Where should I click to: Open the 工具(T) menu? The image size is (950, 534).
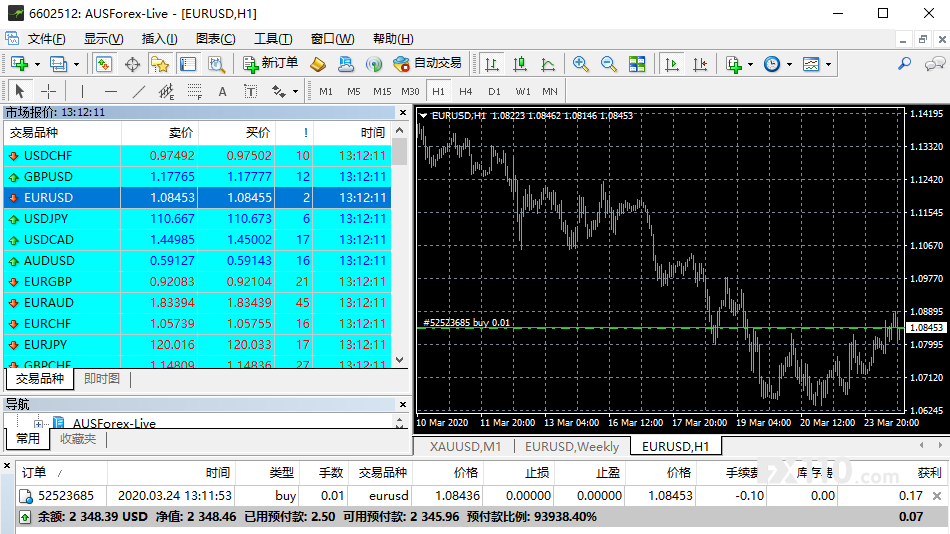(x=273, y=39)
